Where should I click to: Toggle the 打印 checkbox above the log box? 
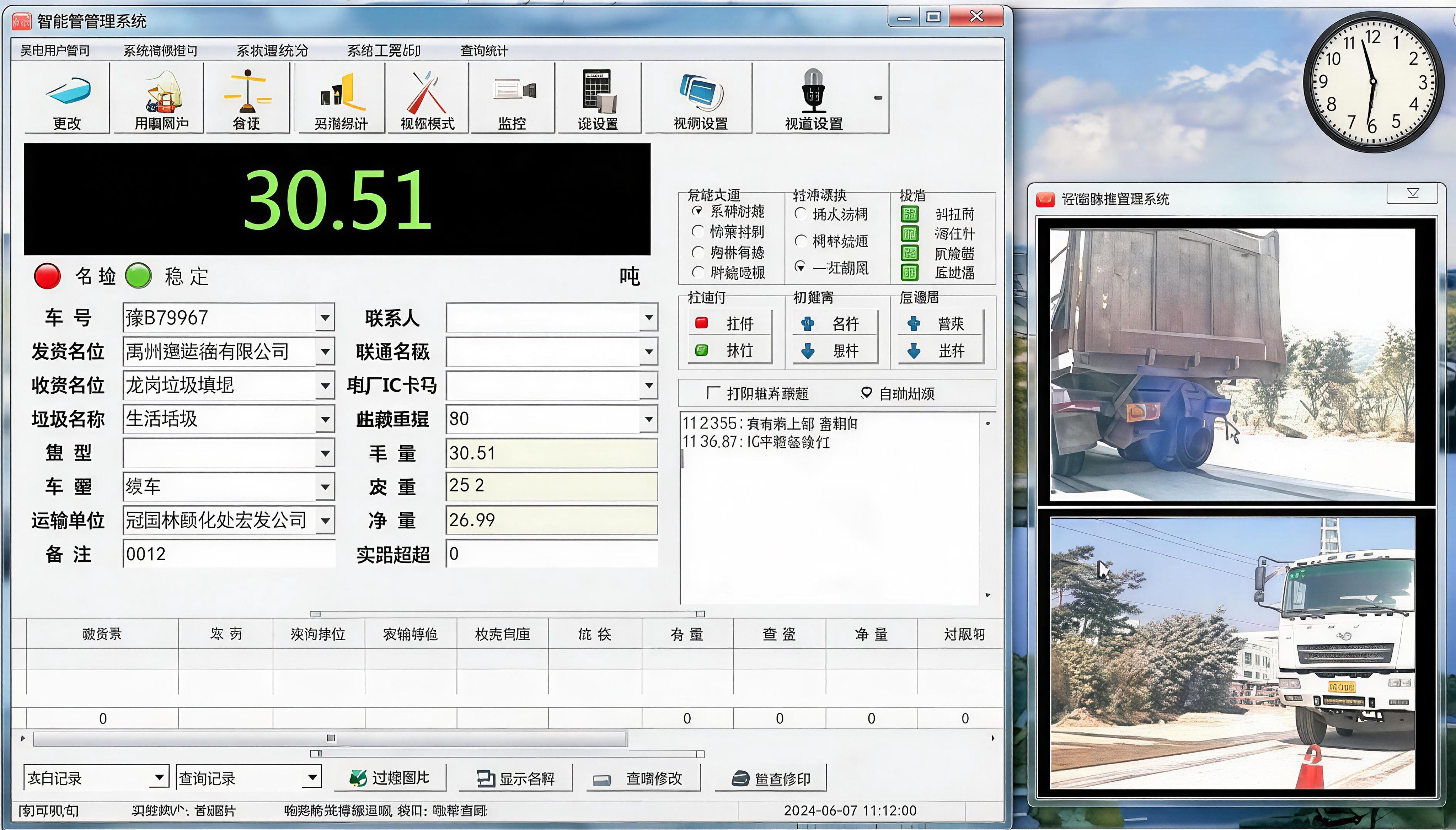(x=713, y=393)
